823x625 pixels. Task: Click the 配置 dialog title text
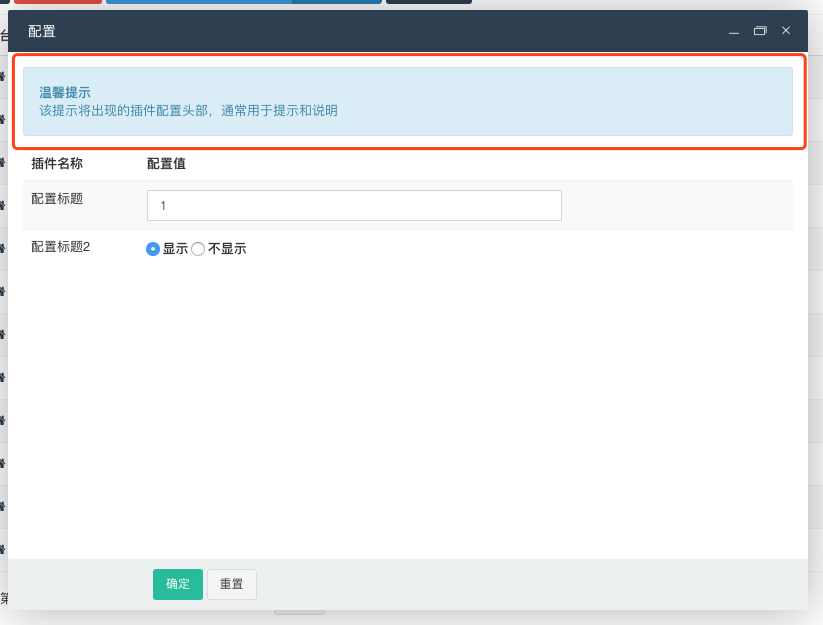(x=42, y=31)
